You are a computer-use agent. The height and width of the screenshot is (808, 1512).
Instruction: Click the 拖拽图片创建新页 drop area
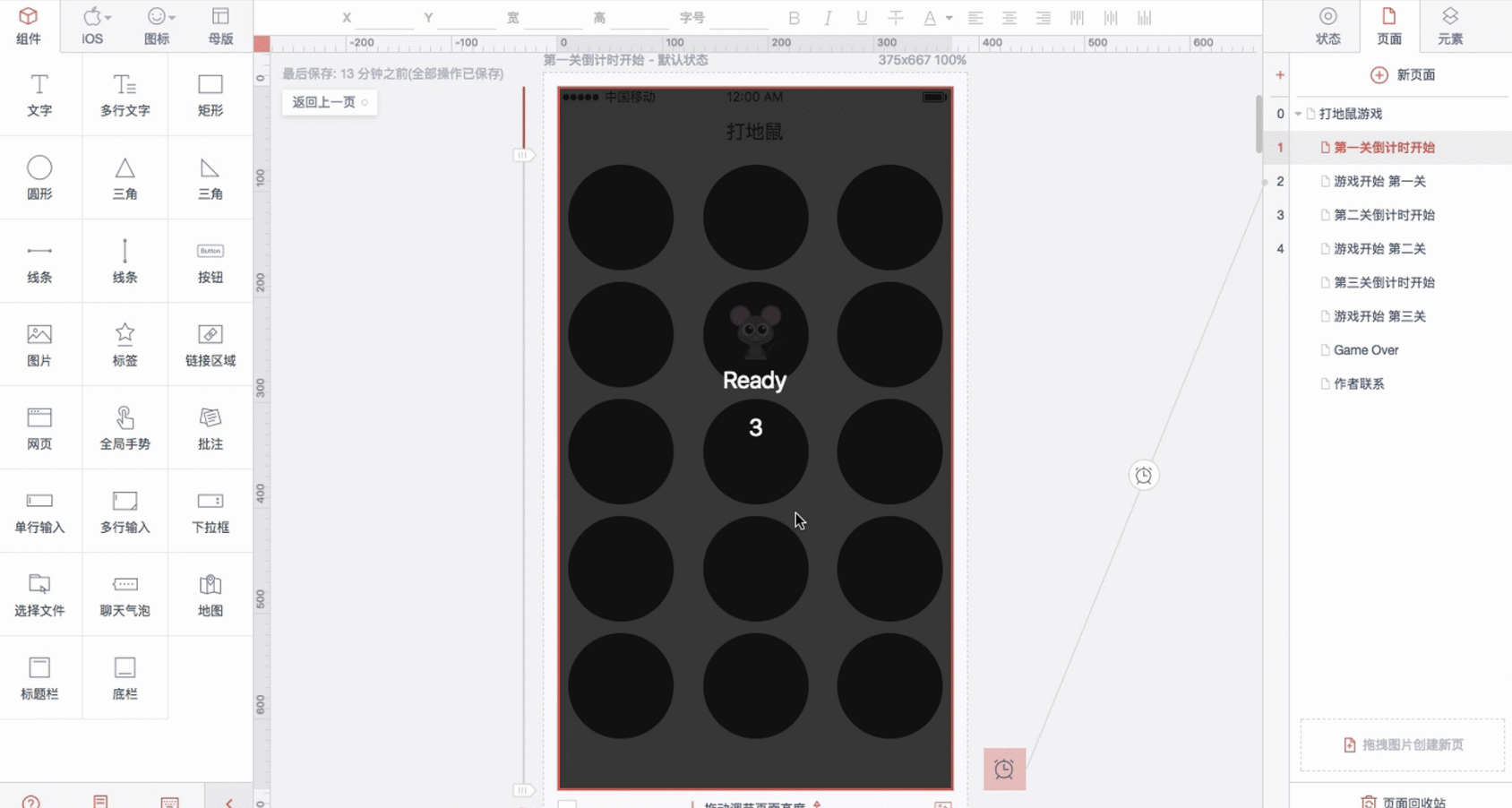[1403, 744]
